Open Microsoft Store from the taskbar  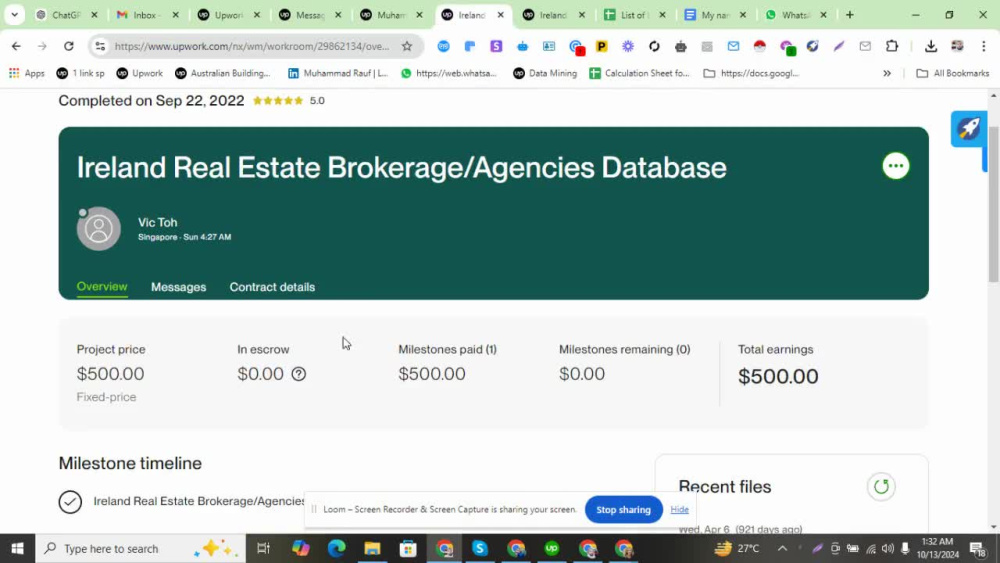point(408,548)
